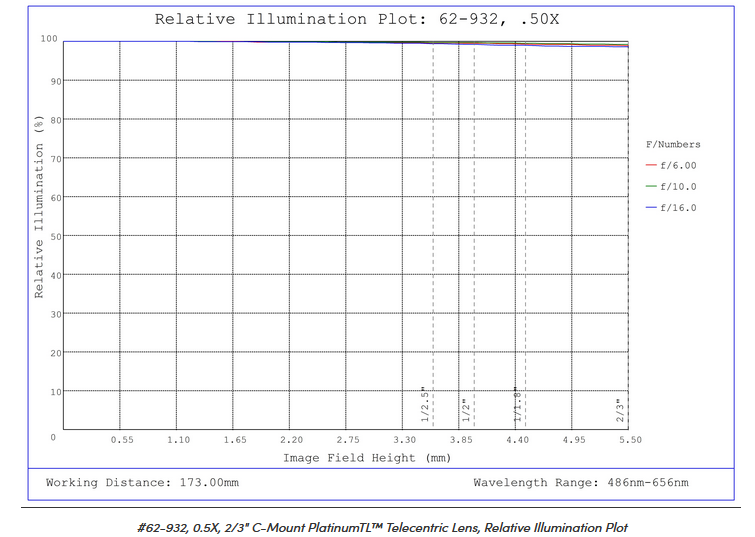
Task: Click the italic figure caption below the plot
Action: [381, 527]
